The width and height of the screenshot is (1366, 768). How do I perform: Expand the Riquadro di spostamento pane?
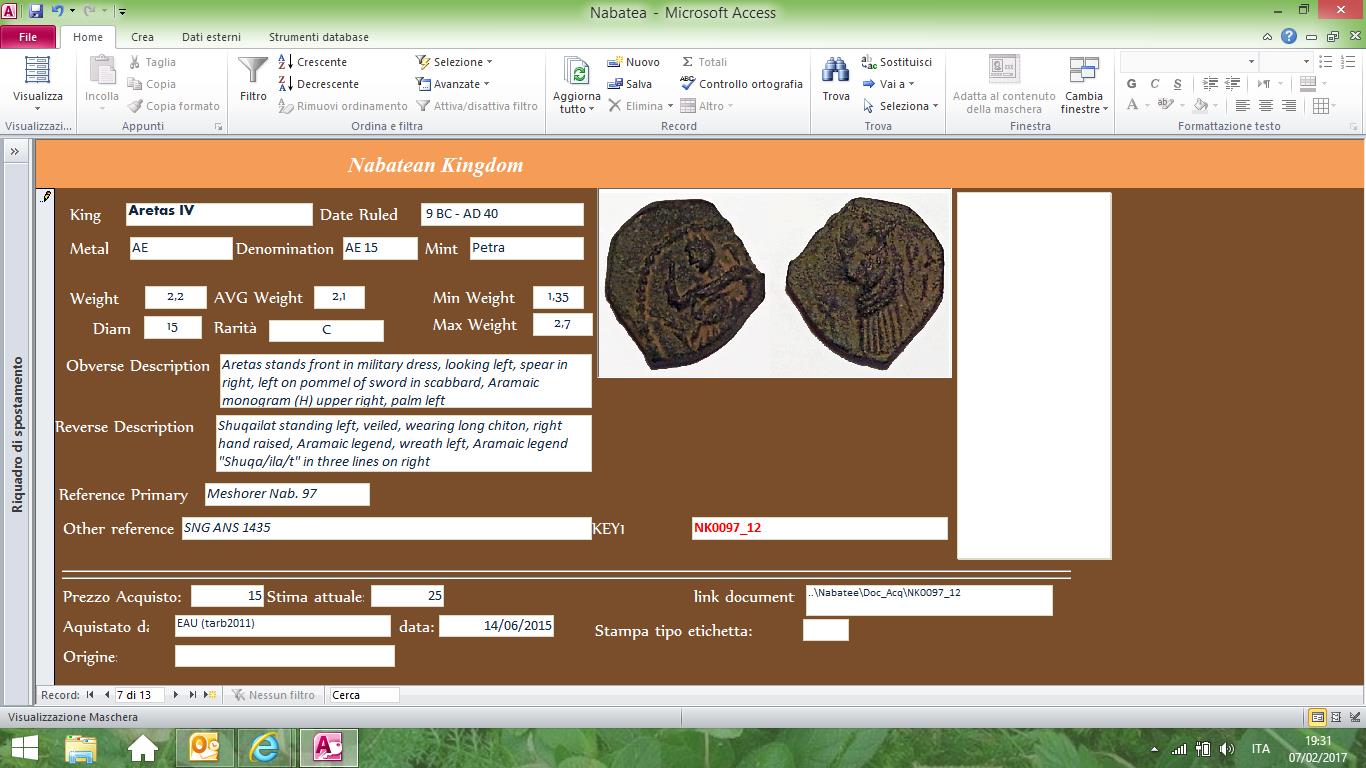[x=16, y=151]
